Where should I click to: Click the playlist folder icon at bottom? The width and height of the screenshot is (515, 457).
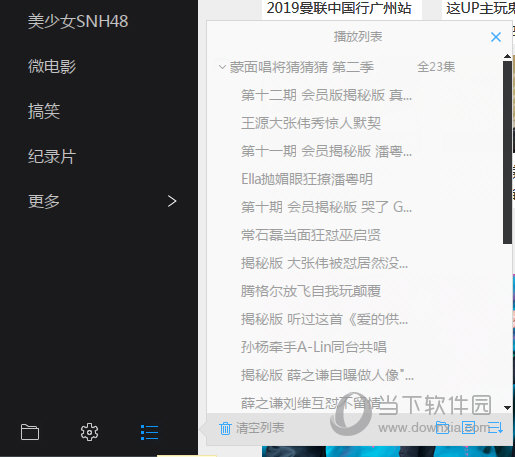(x=442, y=427)
